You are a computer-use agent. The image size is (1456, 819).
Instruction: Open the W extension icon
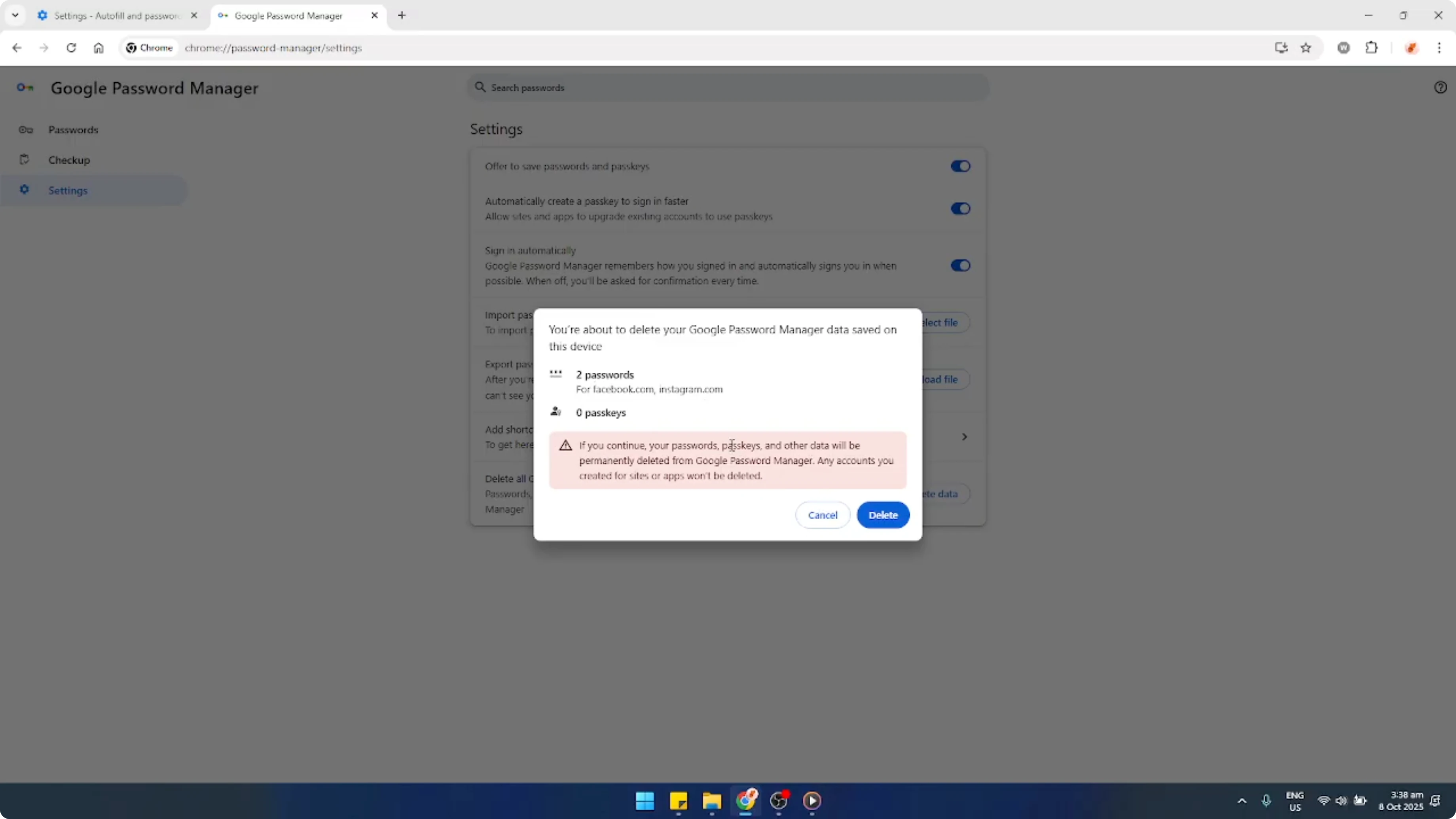(1344, 48)
